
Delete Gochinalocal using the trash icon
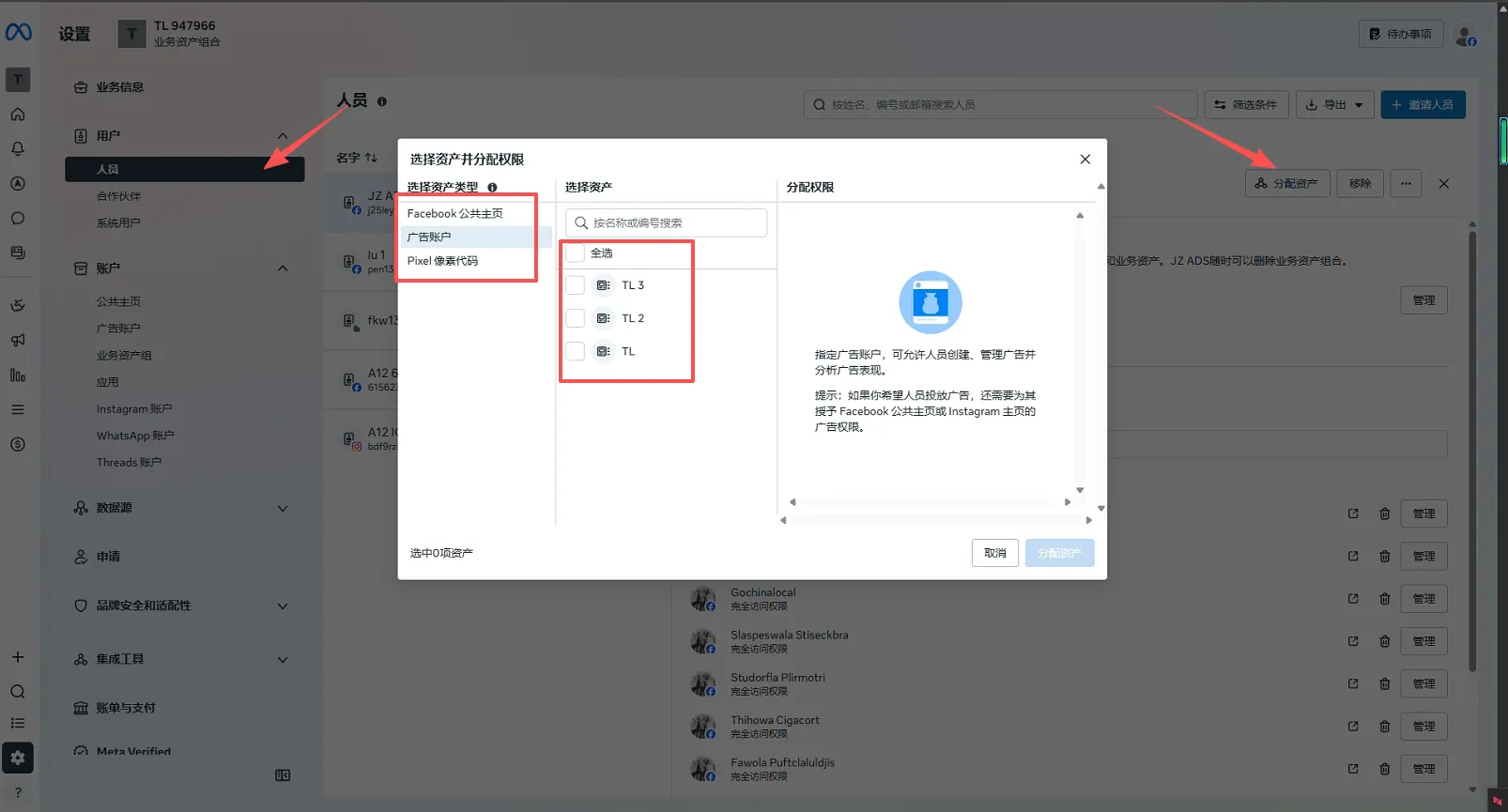tap(1384, 599)
